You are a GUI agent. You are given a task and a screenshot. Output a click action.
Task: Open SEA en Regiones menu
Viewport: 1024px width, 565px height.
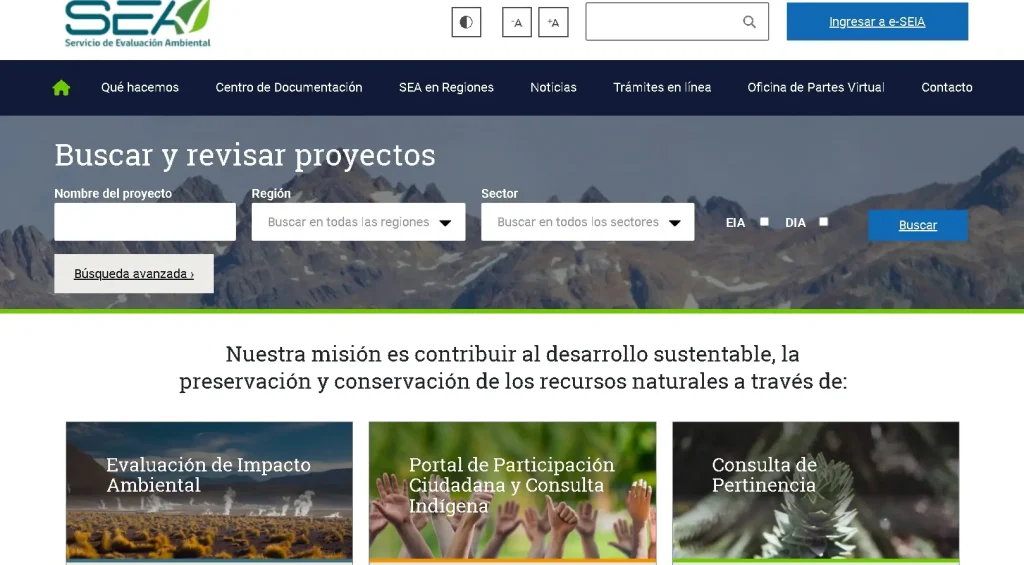[x=446, y=88]
